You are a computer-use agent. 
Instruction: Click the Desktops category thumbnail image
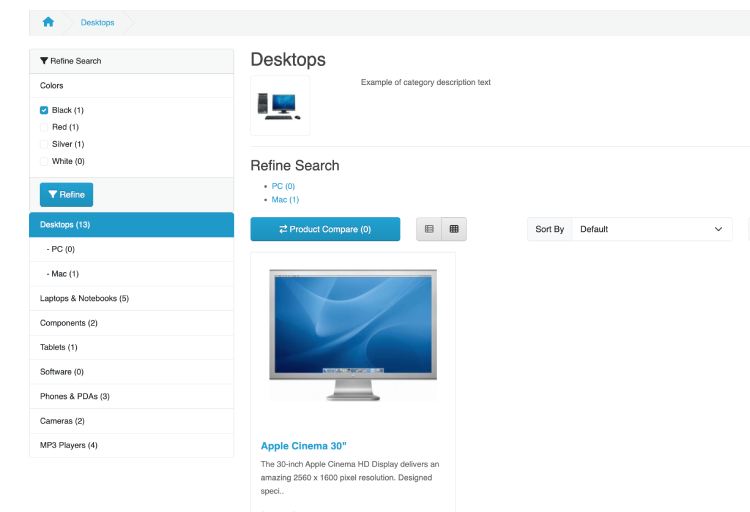(x=280, y=105)
